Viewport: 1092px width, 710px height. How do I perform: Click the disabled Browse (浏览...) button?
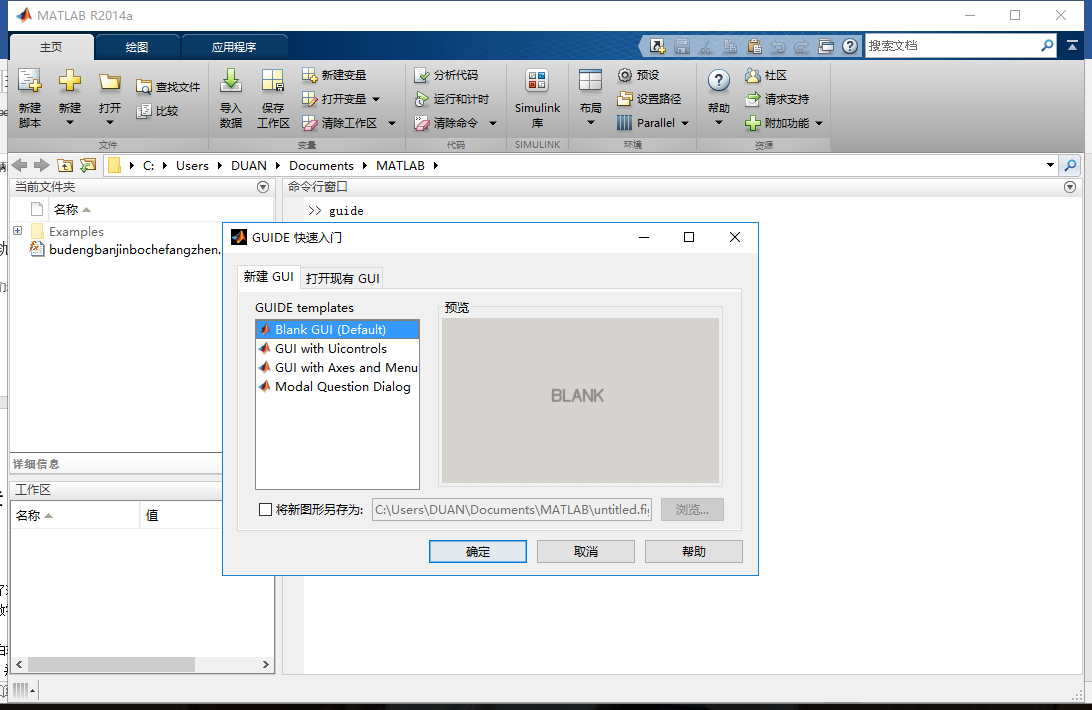pyautogui.click(x=692, y=509)
